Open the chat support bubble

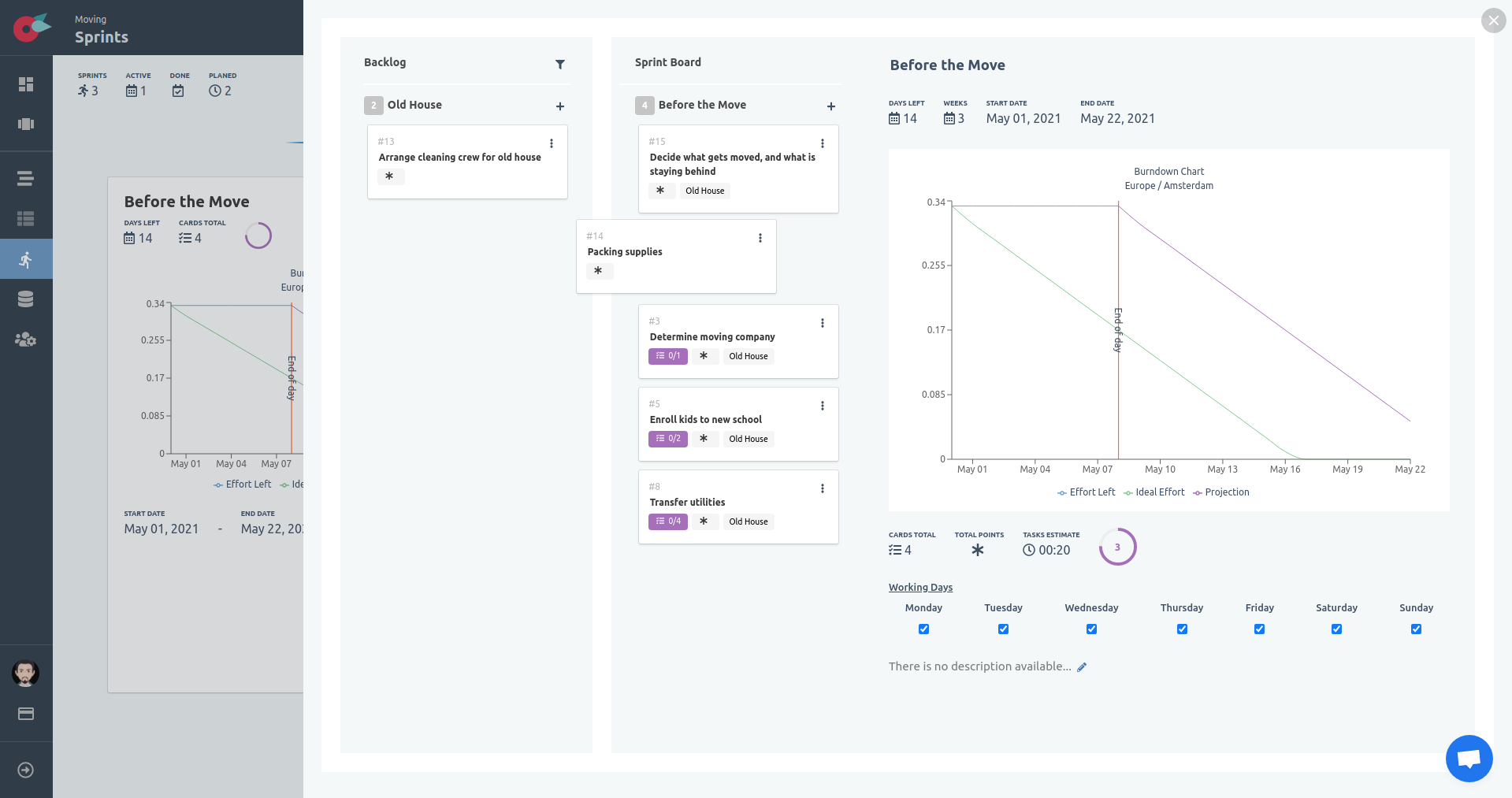click(x=1469, y=759)
